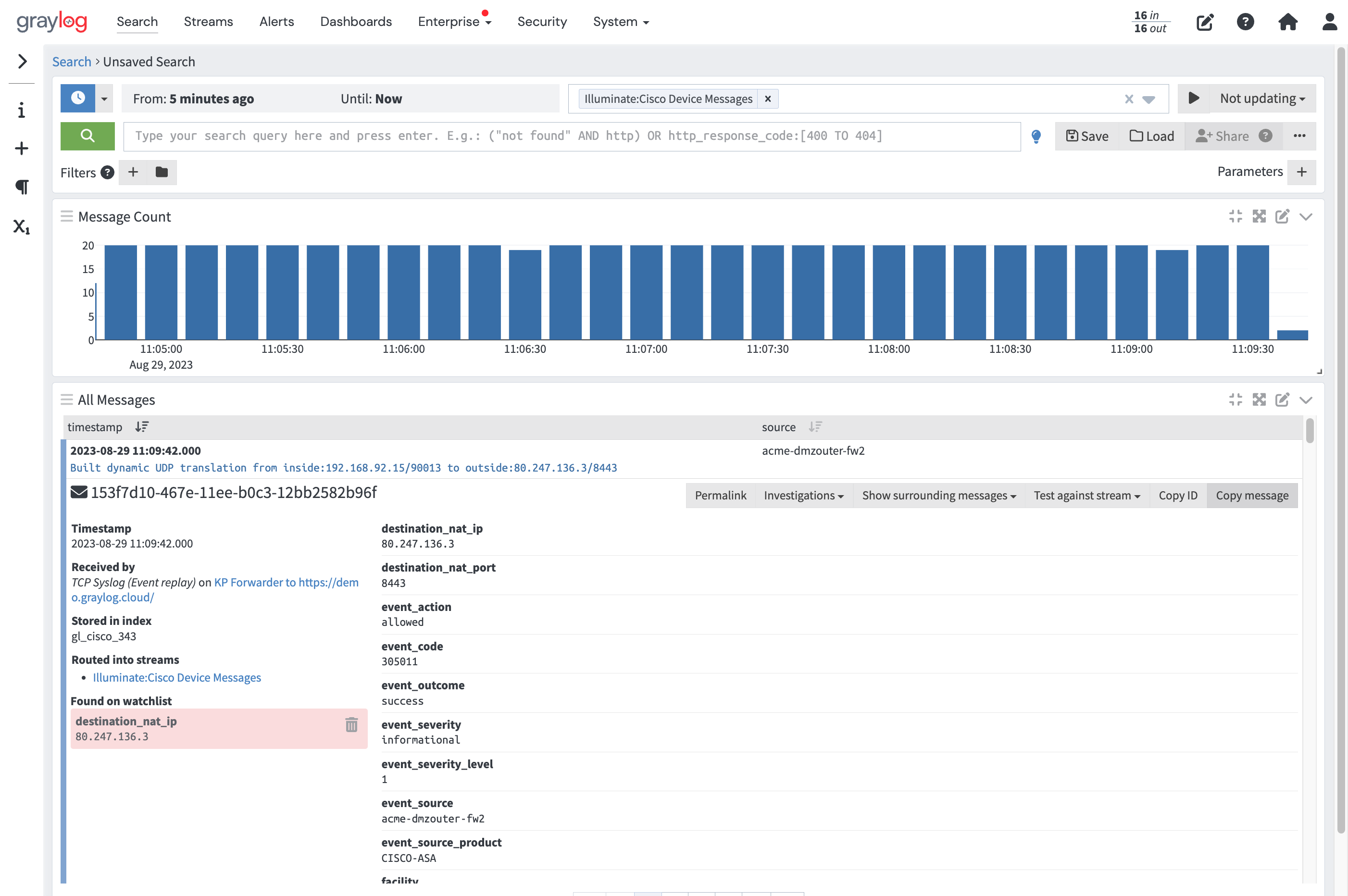Open the Dashboards nav item
This screenshot has width=1348, height=896.
coord(356,22)
